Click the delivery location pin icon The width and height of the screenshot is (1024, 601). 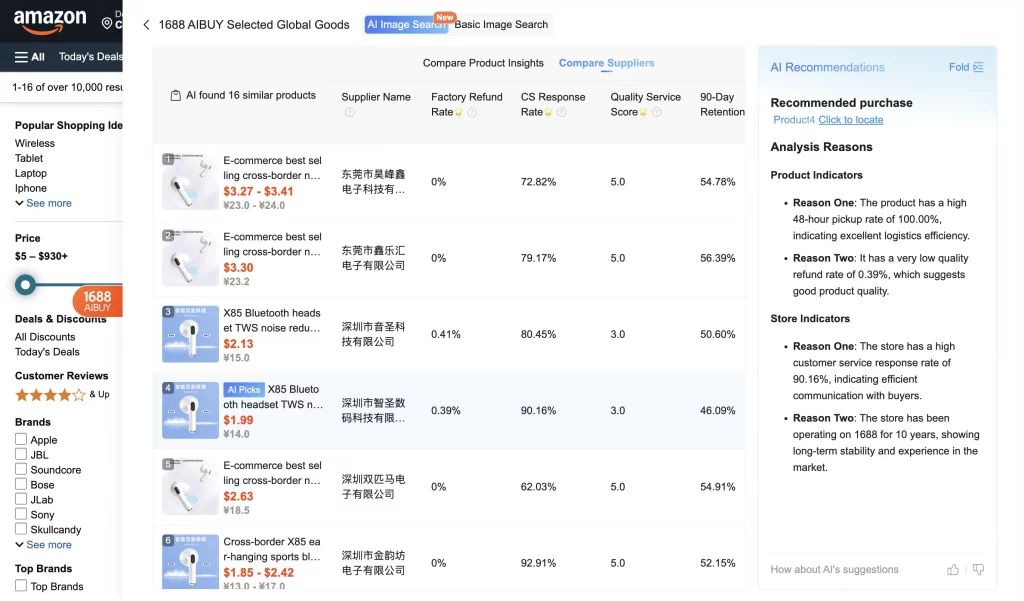point(107,24)
